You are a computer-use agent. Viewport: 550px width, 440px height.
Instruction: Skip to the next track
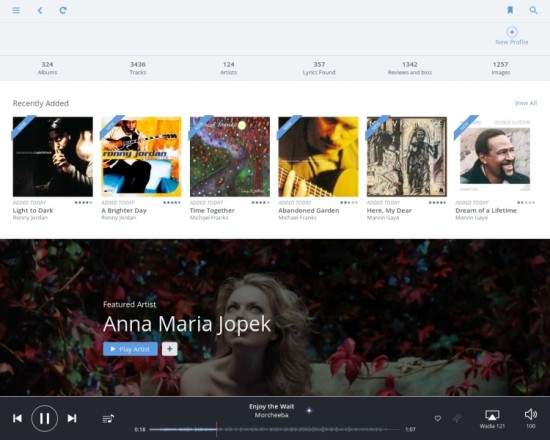click(72, 418)
